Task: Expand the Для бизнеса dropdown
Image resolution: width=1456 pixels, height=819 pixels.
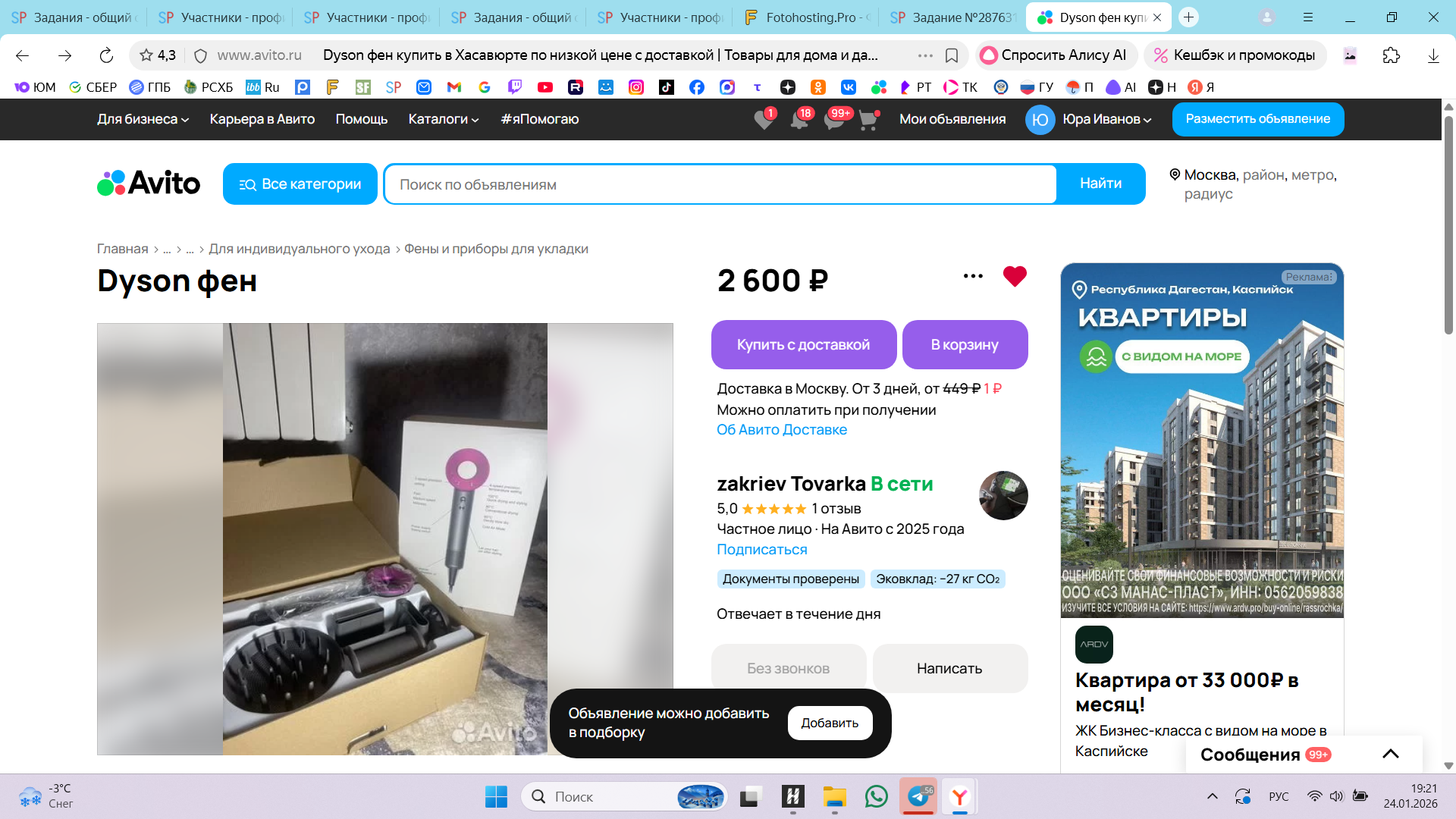Action: pyautogui.click(x=143, y=119)
